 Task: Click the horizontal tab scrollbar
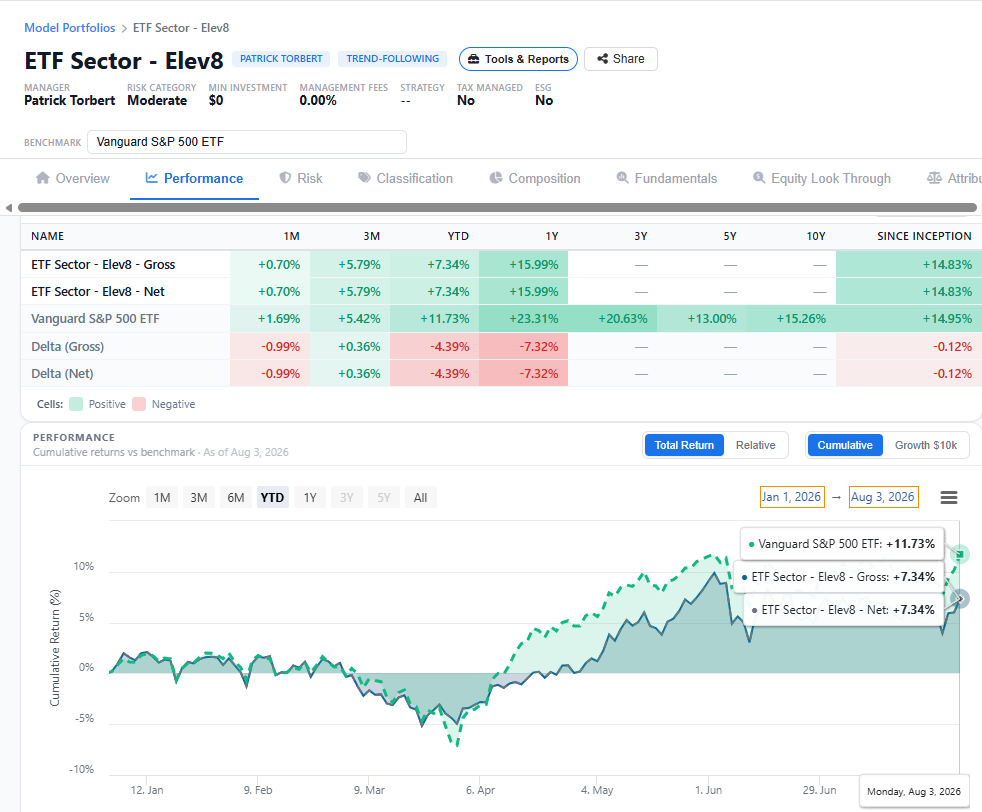497,208
